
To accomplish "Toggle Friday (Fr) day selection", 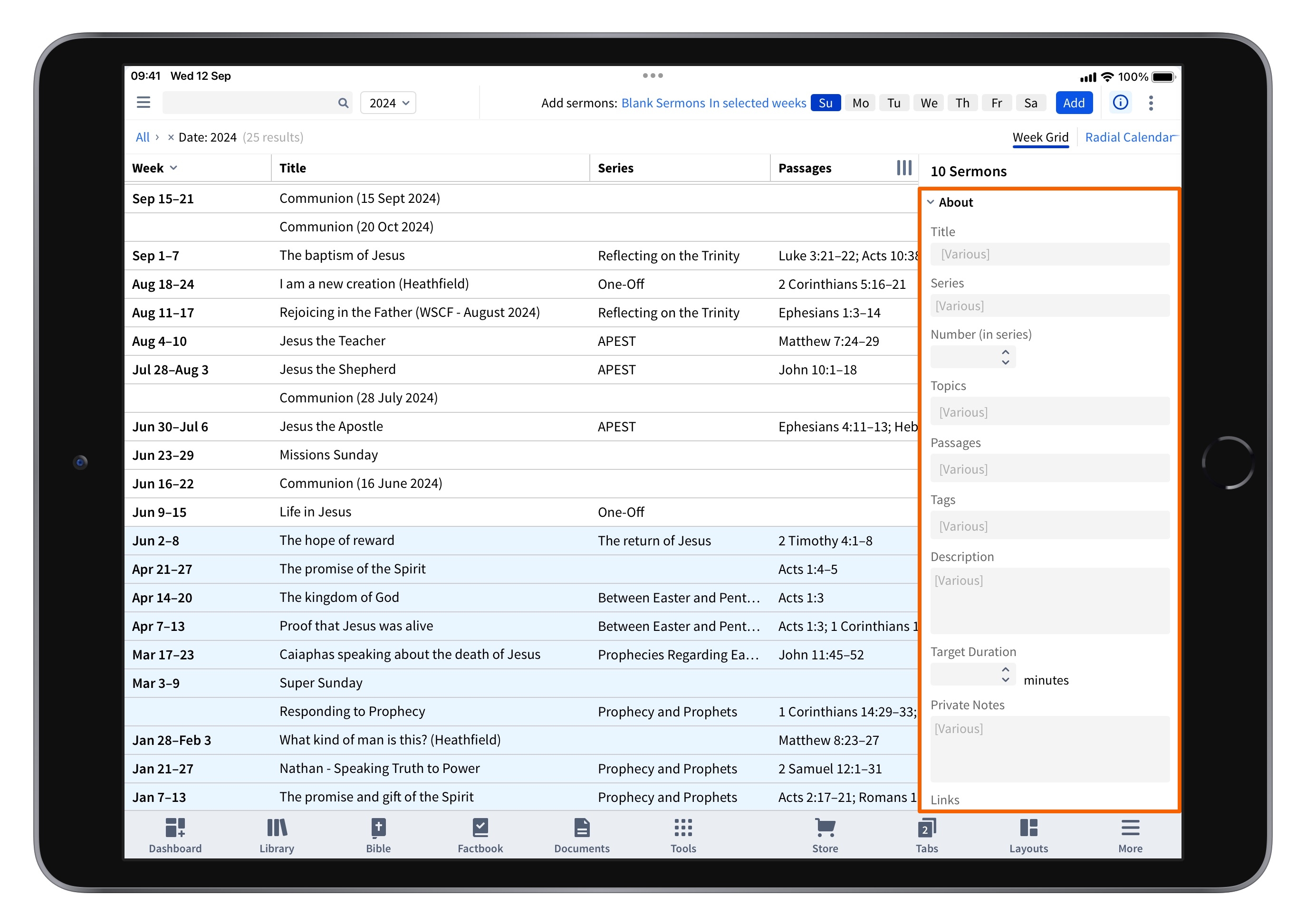I will pyautogui.click(x=997, y=103).
